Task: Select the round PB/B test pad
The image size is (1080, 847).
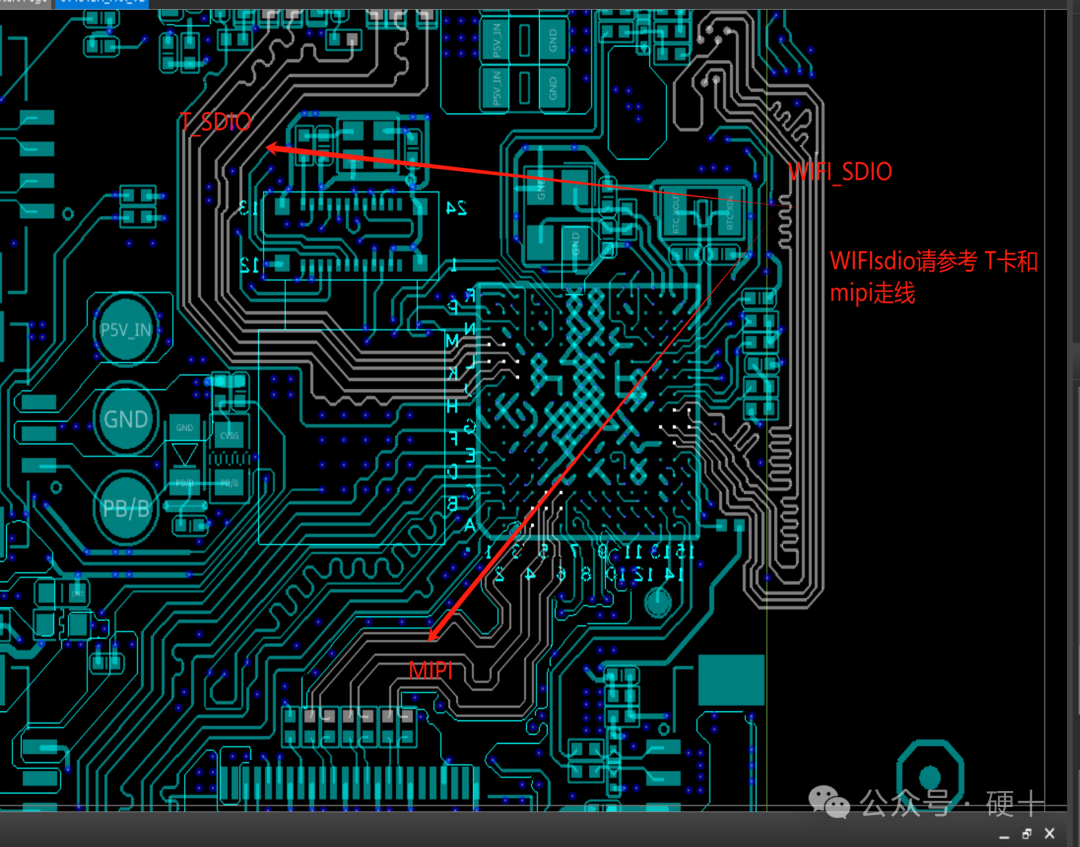Action: [x=125, y=508]
